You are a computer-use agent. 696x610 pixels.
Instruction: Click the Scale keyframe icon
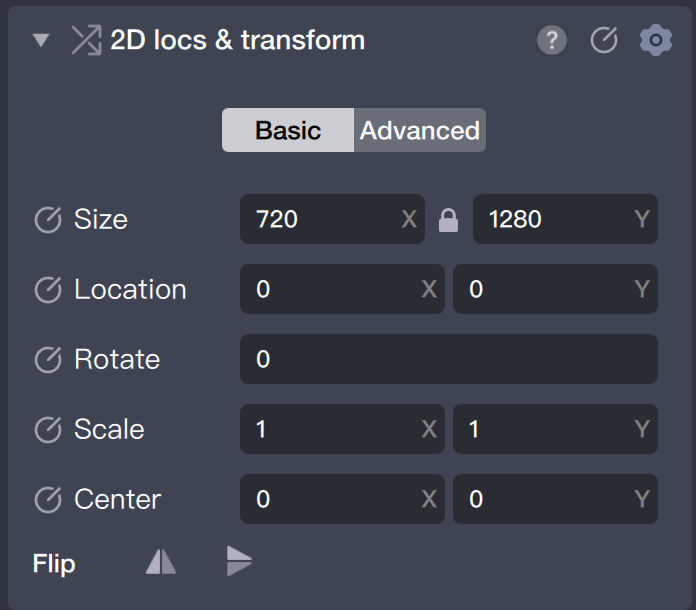[x=48, y=430]
